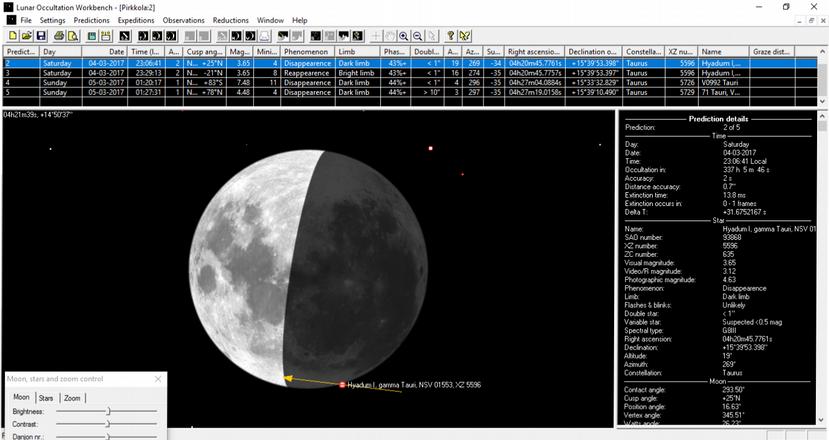829x440 pixels.
Task: Sort by the Limb column header
Action: tap(358, 51)
